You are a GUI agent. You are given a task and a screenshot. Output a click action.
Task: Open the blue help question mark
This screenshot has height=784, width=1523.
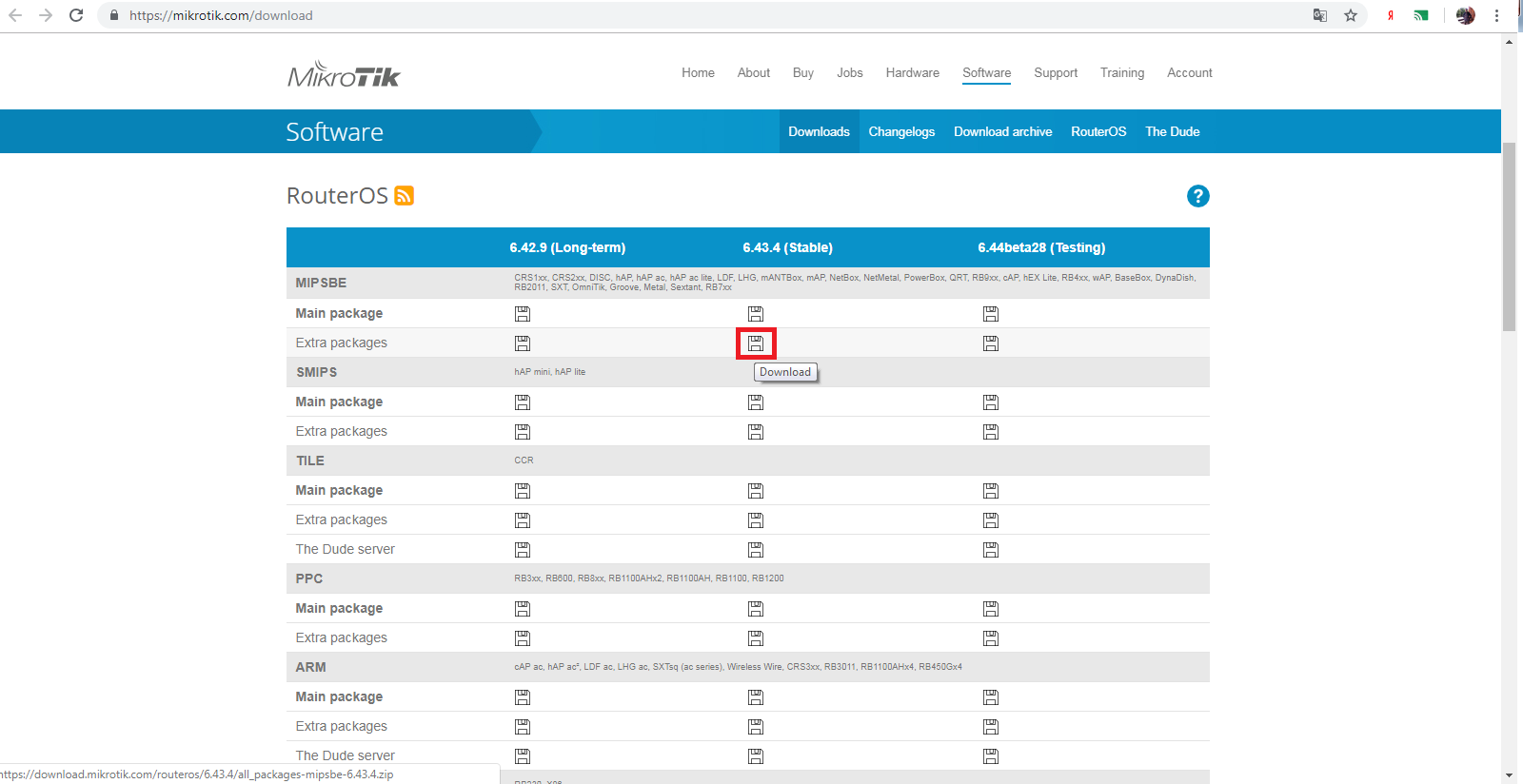[1198, 196]
